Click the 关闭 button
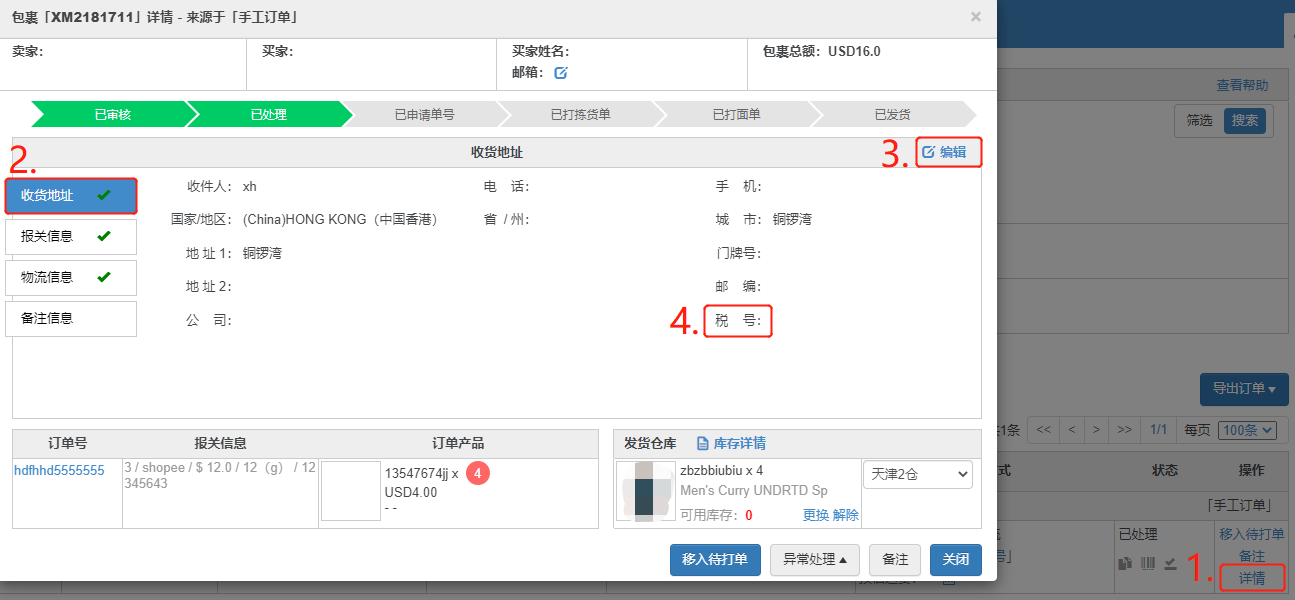Image resolution: width=1295 pixels, height=600 pixels. pyautogui.click(x=955, y=560)
